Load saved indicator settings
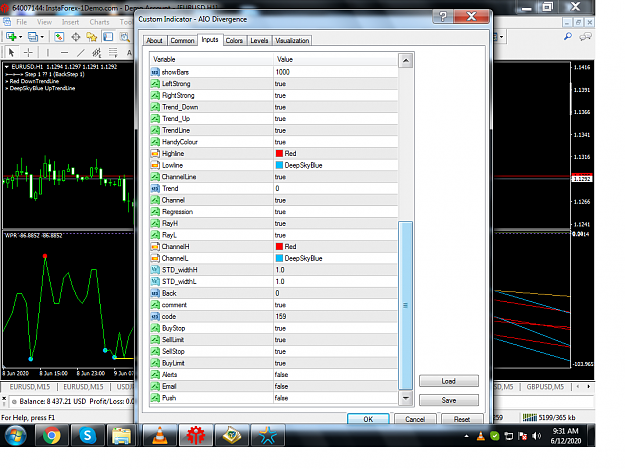The image size is (625, 469). [448, 381]
